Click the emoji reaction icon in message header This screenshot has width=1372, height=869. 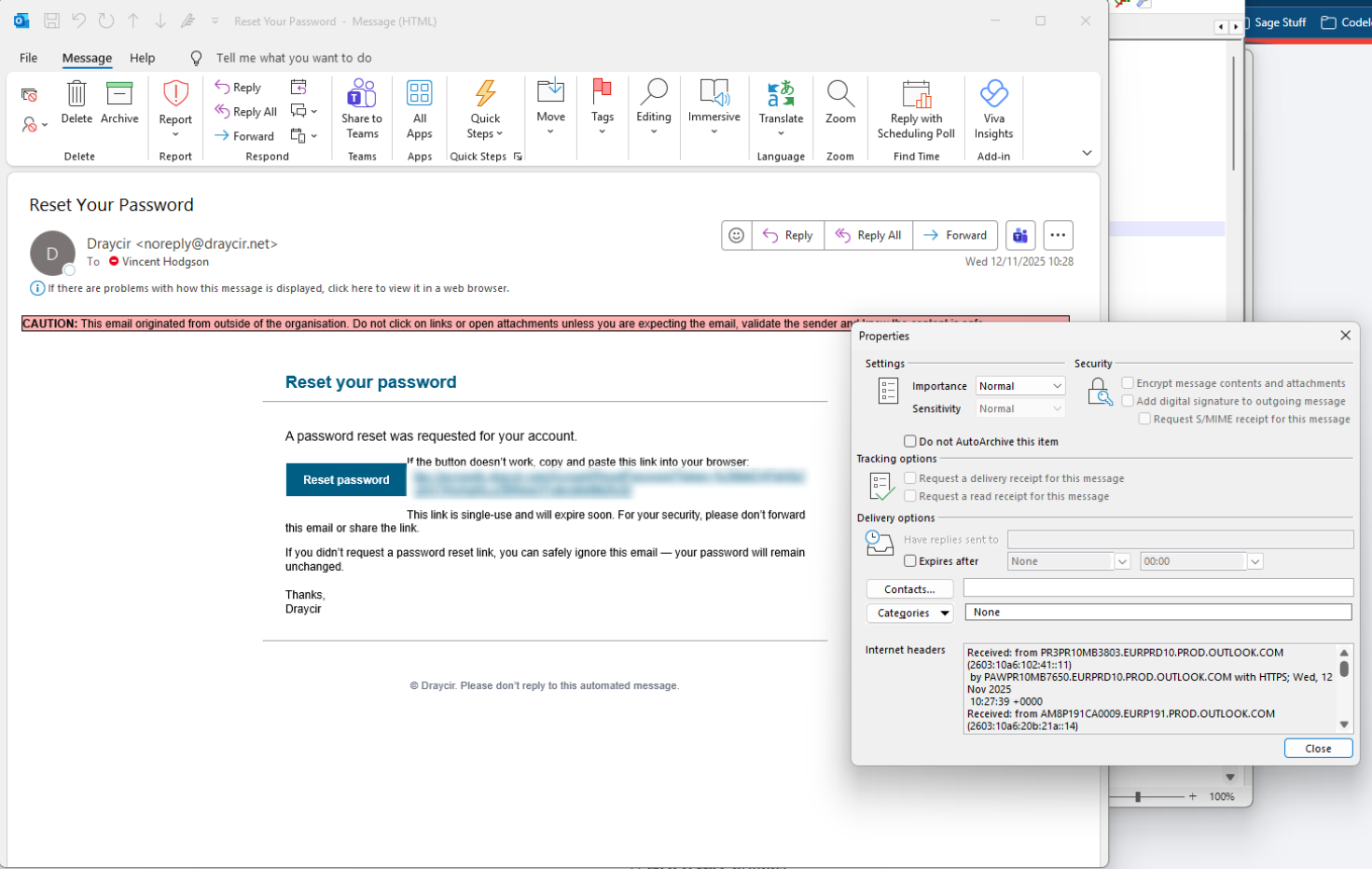(737, 235)
